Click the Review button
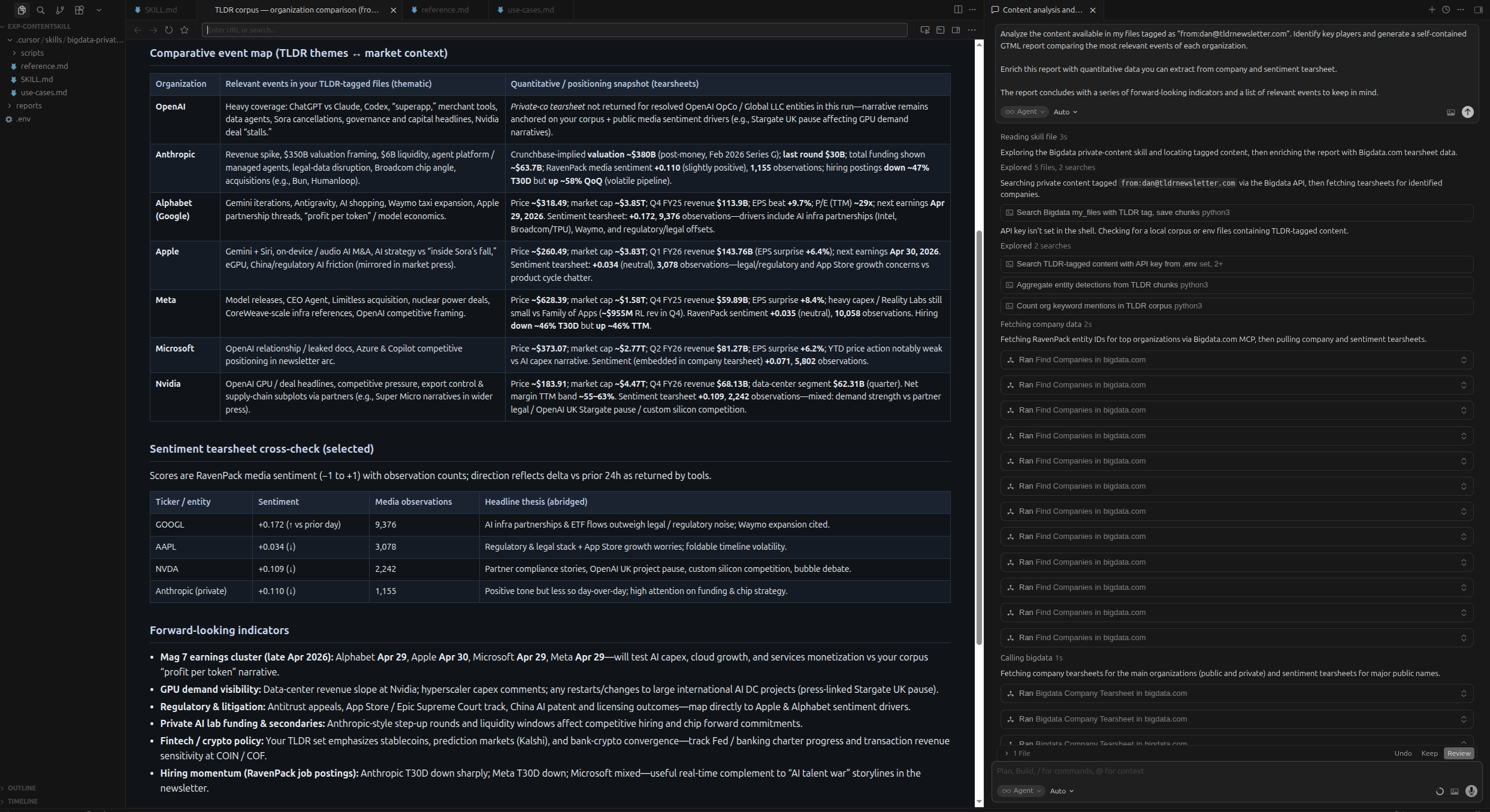The width and height of the screenshot is (1490, 812). pyautogui.click(x=1458, y=753)
